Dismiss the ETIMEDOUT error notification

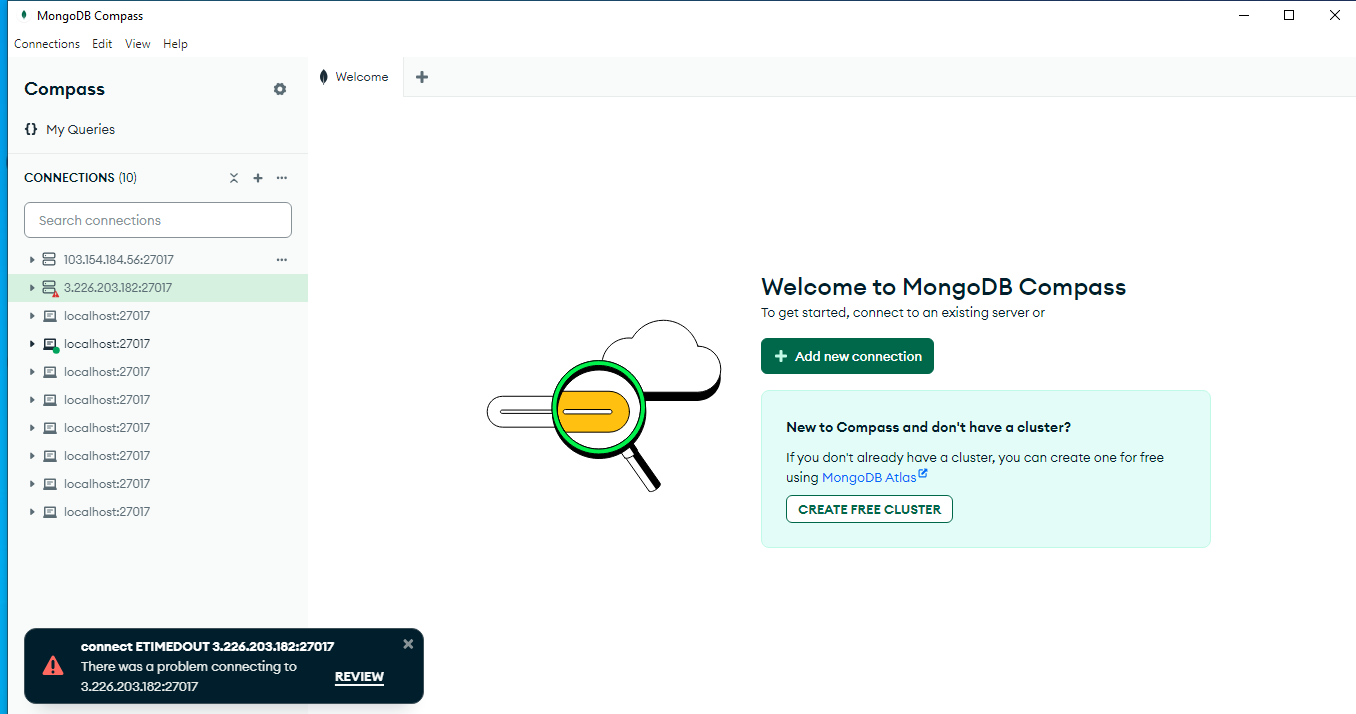coord(408,644)
